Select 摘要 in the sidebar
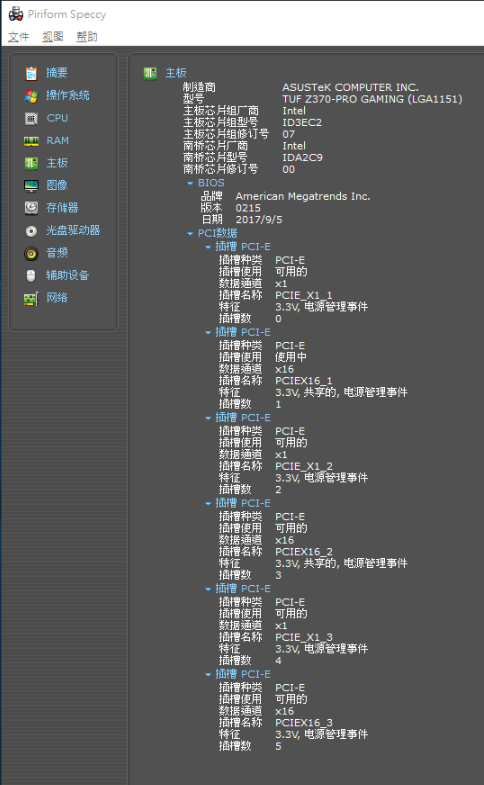Image resolution: width=484 pixels, height=785 pixels. point(57,73)
